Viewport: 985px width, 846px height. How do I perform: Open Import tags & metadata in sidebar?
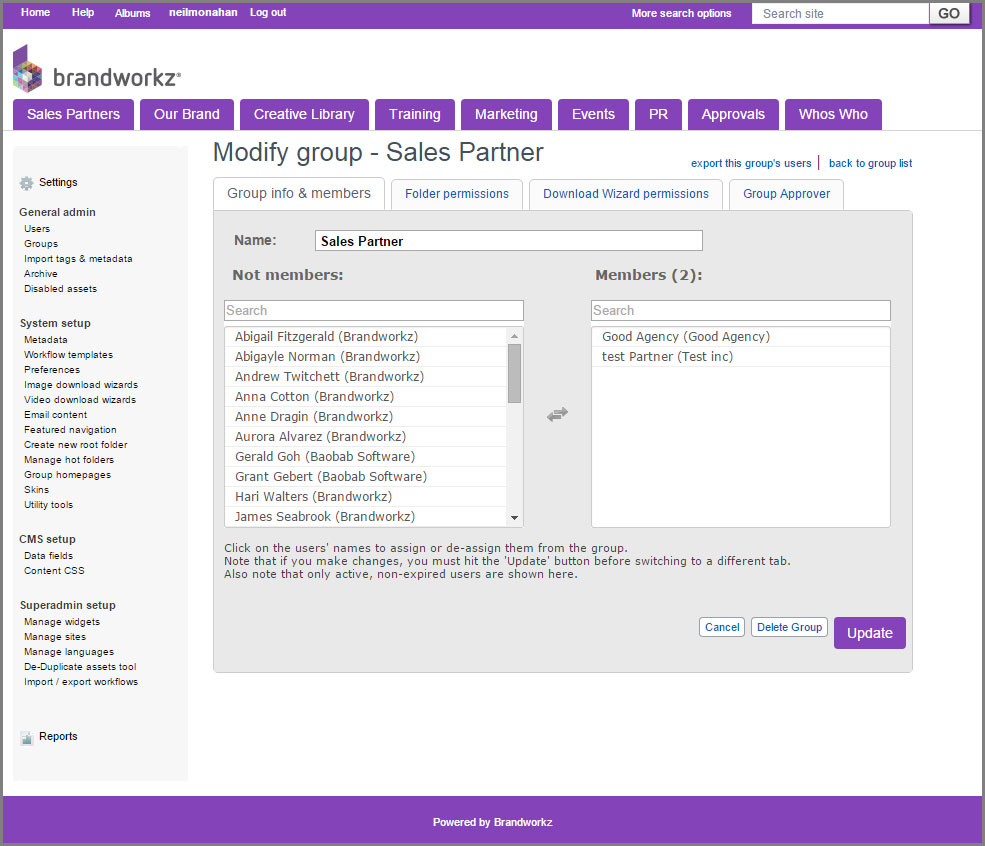(x=78, y=259)
